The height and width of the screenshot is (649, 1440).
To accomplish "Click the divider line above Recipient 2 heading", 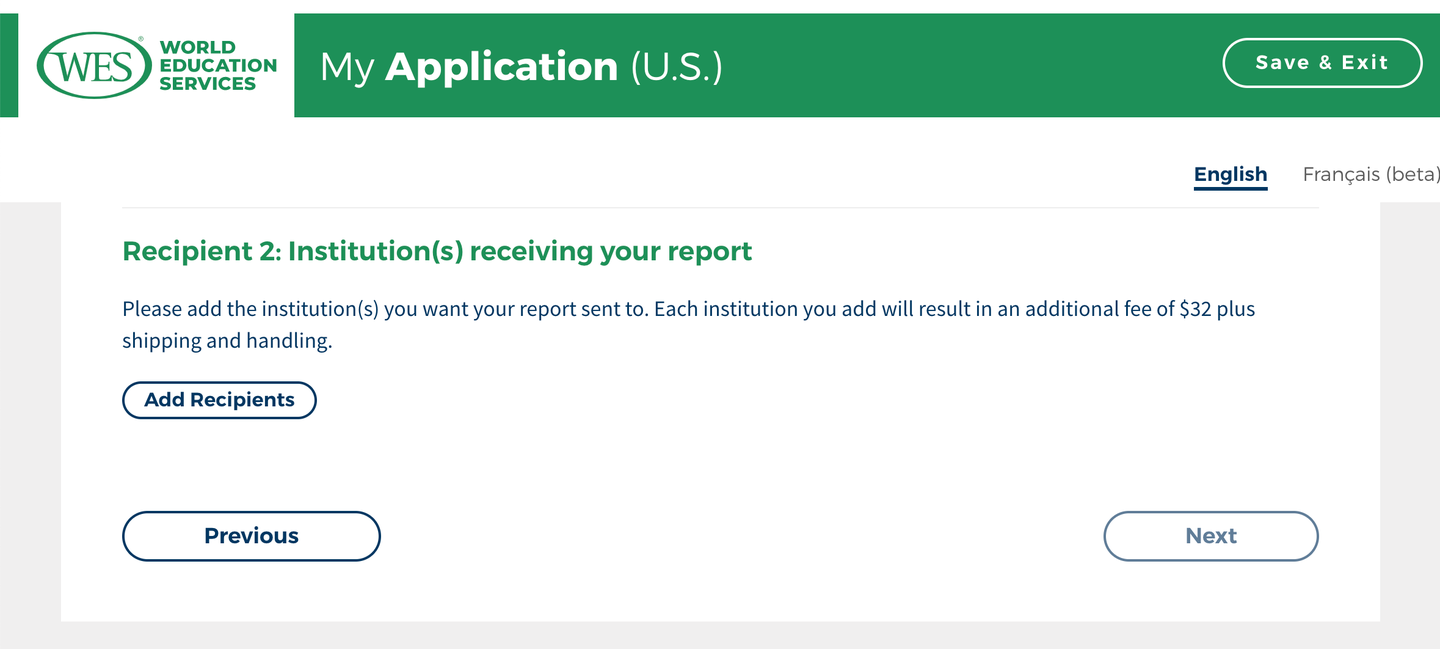I will point(720,208).
